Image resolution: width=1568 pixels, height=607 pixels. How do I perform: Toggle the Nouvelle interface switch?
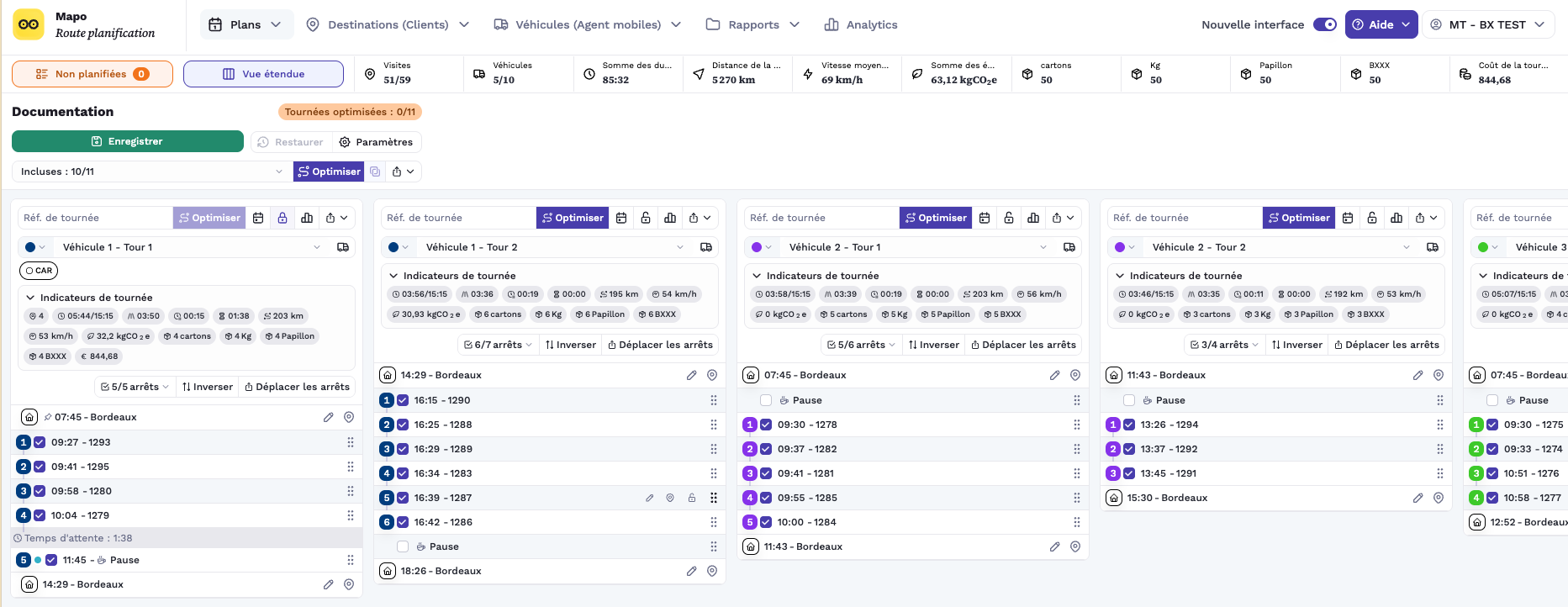[x=1325, y=24]
